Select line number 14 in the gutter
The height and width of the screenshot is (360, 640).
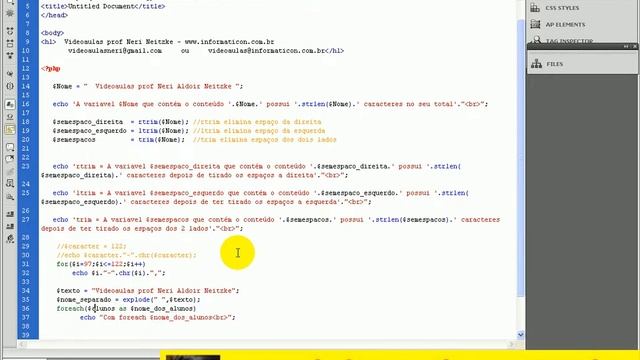tap(25, 87)
